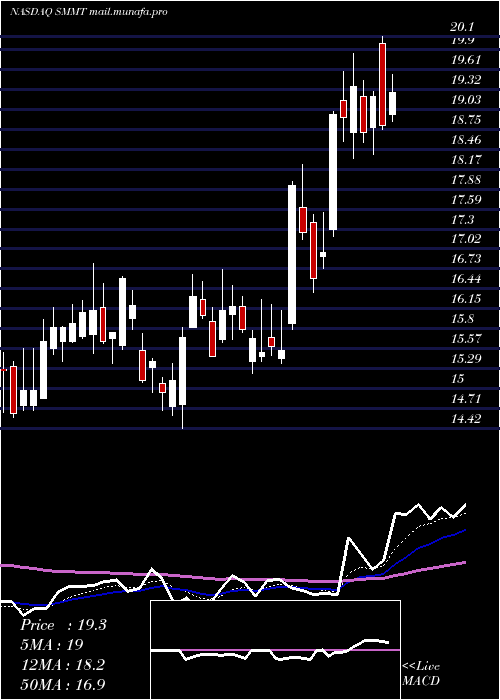The width and height of the screenshot is (500, 700).
Task: Click the 15.29 price axis label
Action: pyautogui.click(x=466, y=358)
